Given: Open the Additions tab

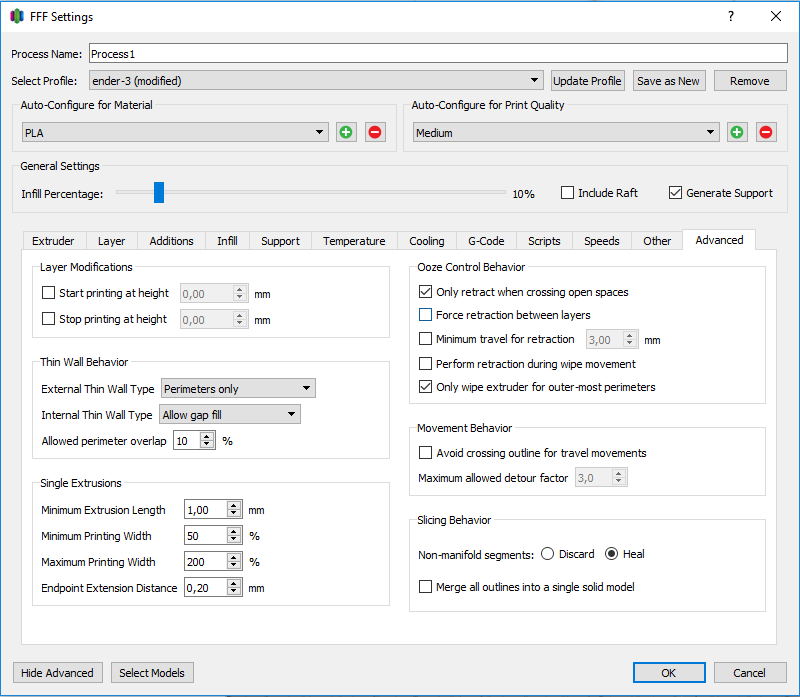Looking at the screenshot, I should point(171,241).
